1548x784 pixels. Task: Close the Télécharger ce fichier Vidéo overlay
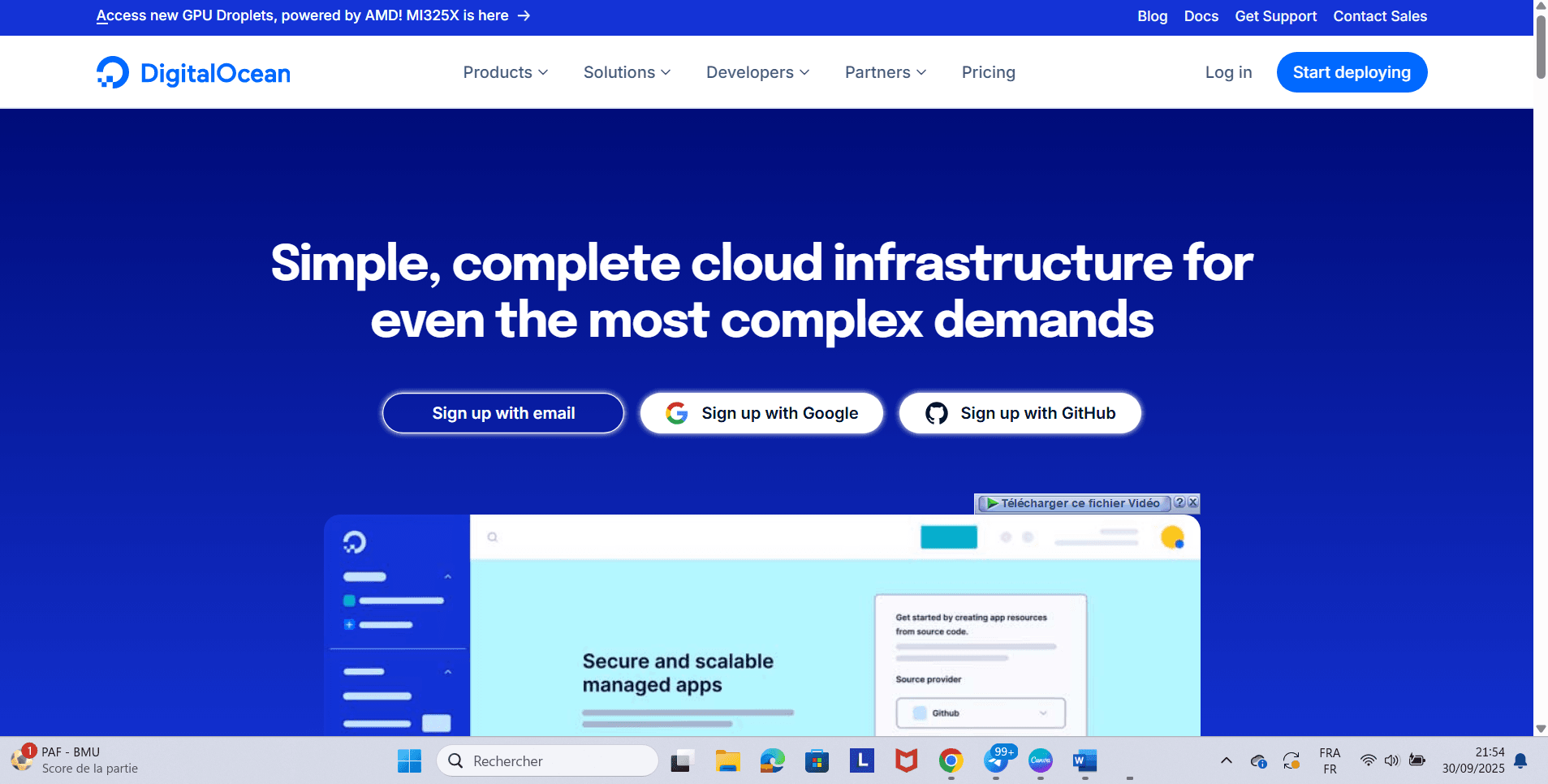[x=1192, y=502]
